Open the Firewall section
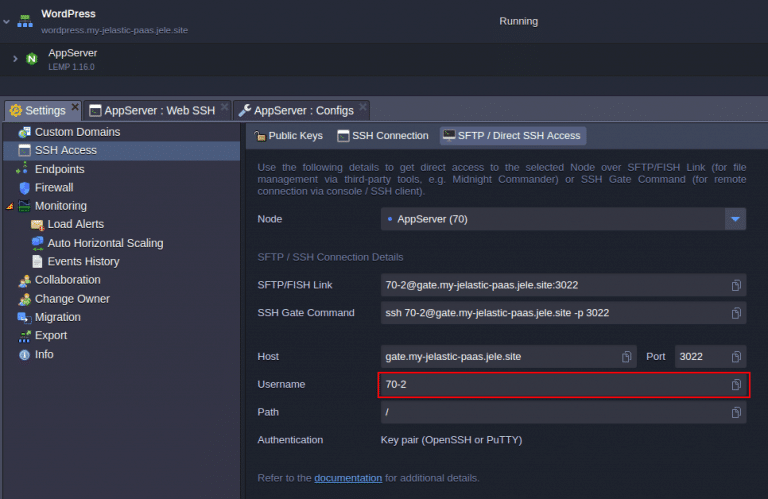Image resolution: width=768 pixels, height=499 pixels. 121,188
